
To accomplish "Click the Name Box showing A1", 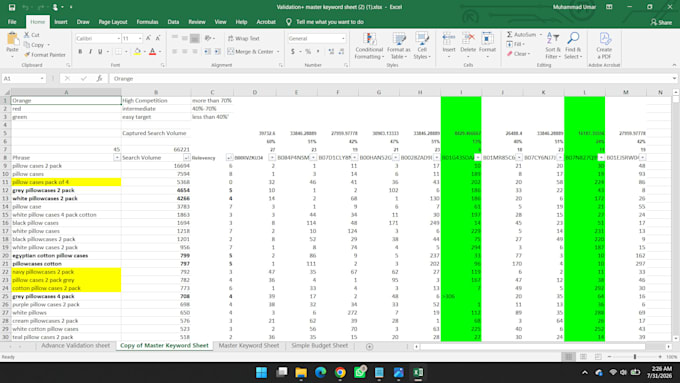I will (x=22, y=79).
